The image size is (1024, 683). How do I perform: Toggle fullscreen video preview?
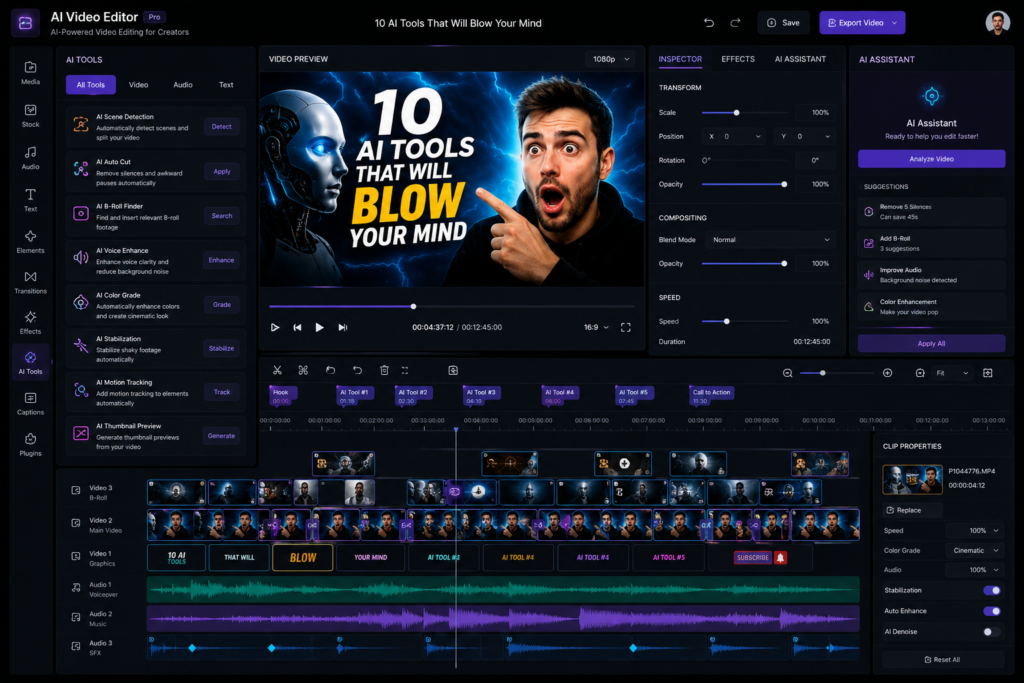click(626, 327)
